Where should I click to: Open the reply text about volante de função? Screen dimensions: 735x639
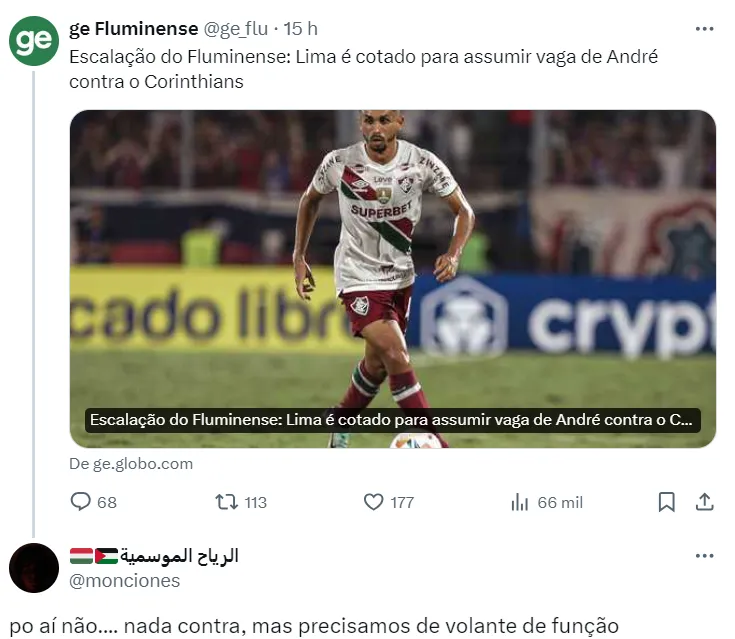pos(314,626)
